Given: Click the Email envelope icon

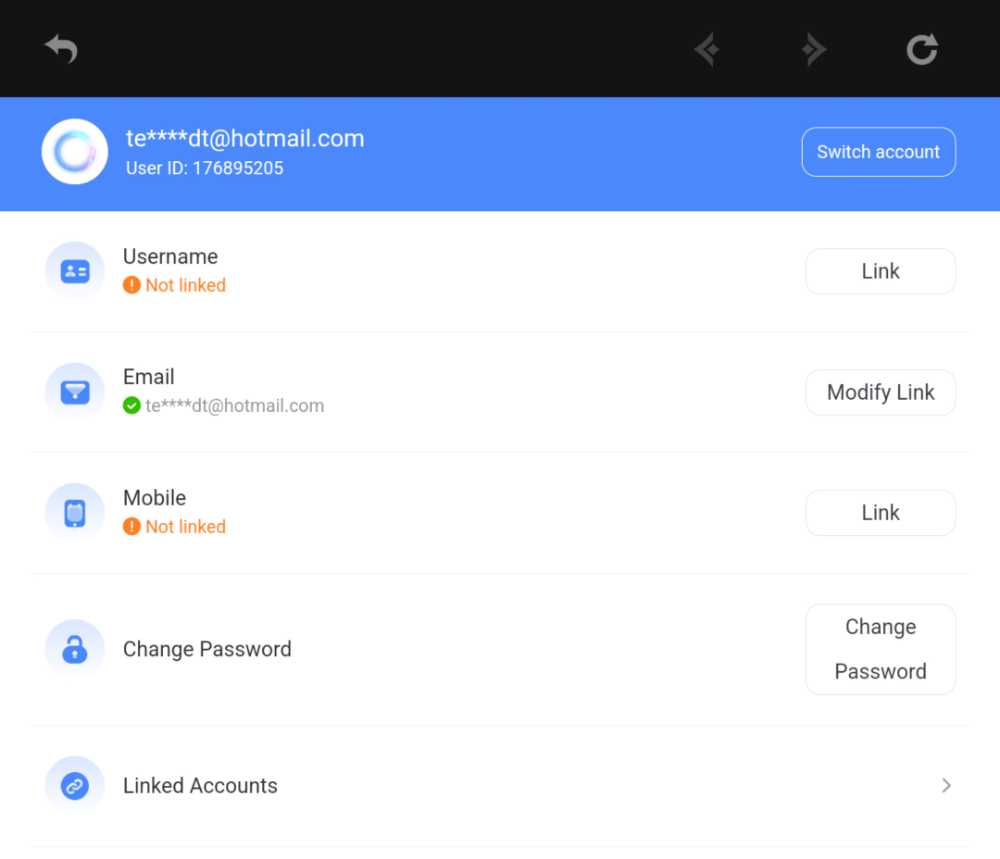Looking at the screenshot, I should [x=75, y=392].
